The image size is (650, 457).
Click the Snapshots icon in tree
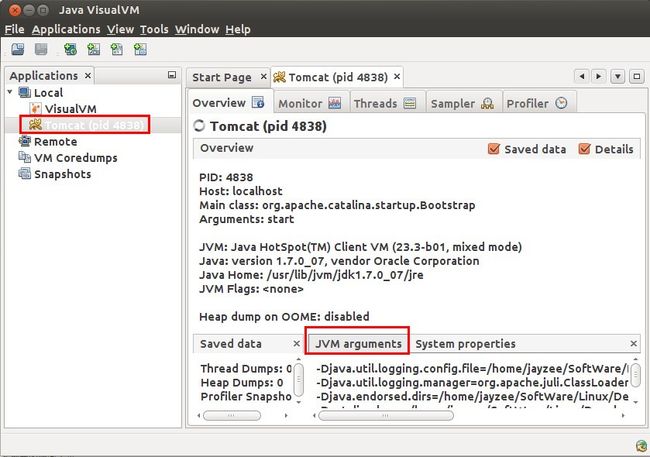[x=25, y=174]
